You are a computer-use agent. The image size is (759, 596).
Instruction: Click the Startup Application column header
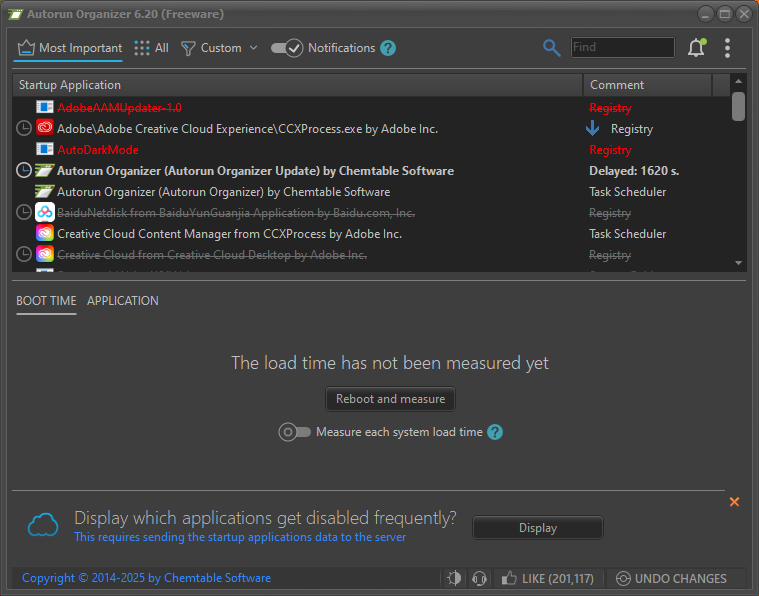tap(298, 85)
